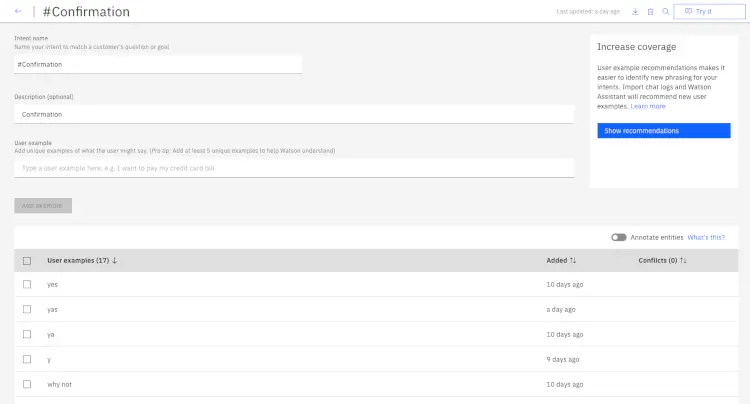Click the user example input box

pos(294,168)
